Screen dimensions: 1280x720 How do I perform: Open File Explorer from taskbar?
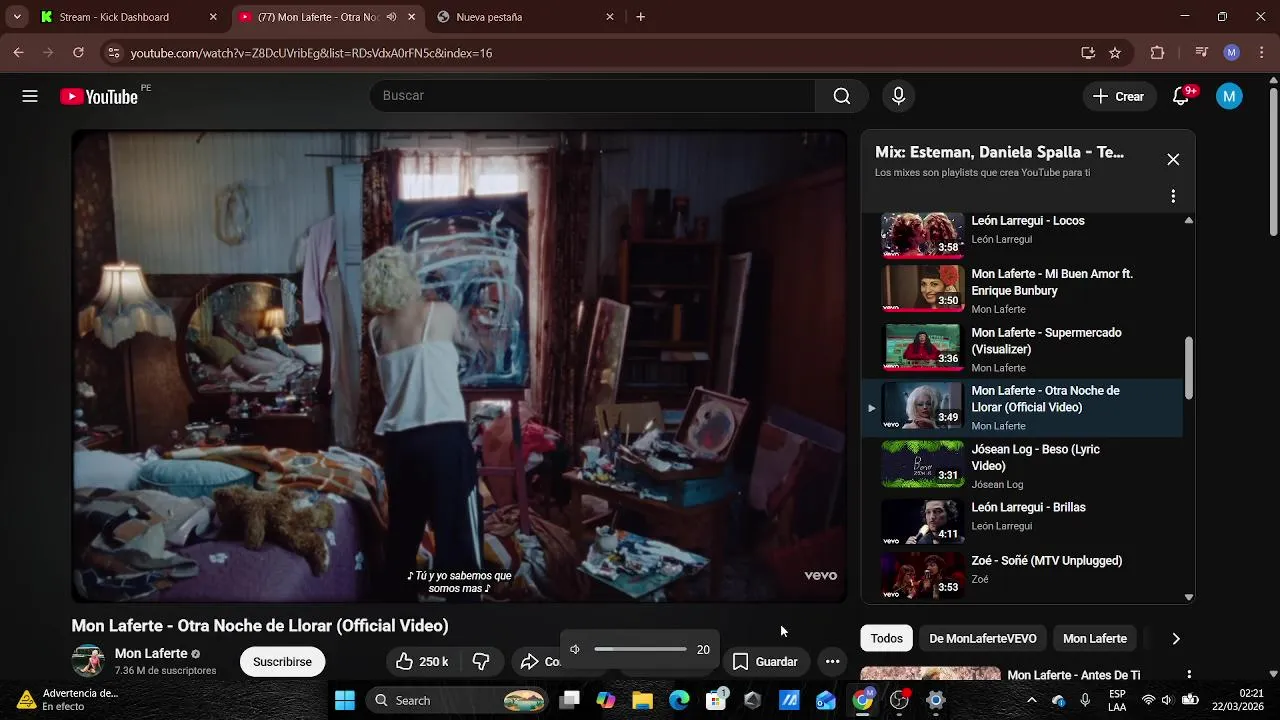(x=642, y=700)
